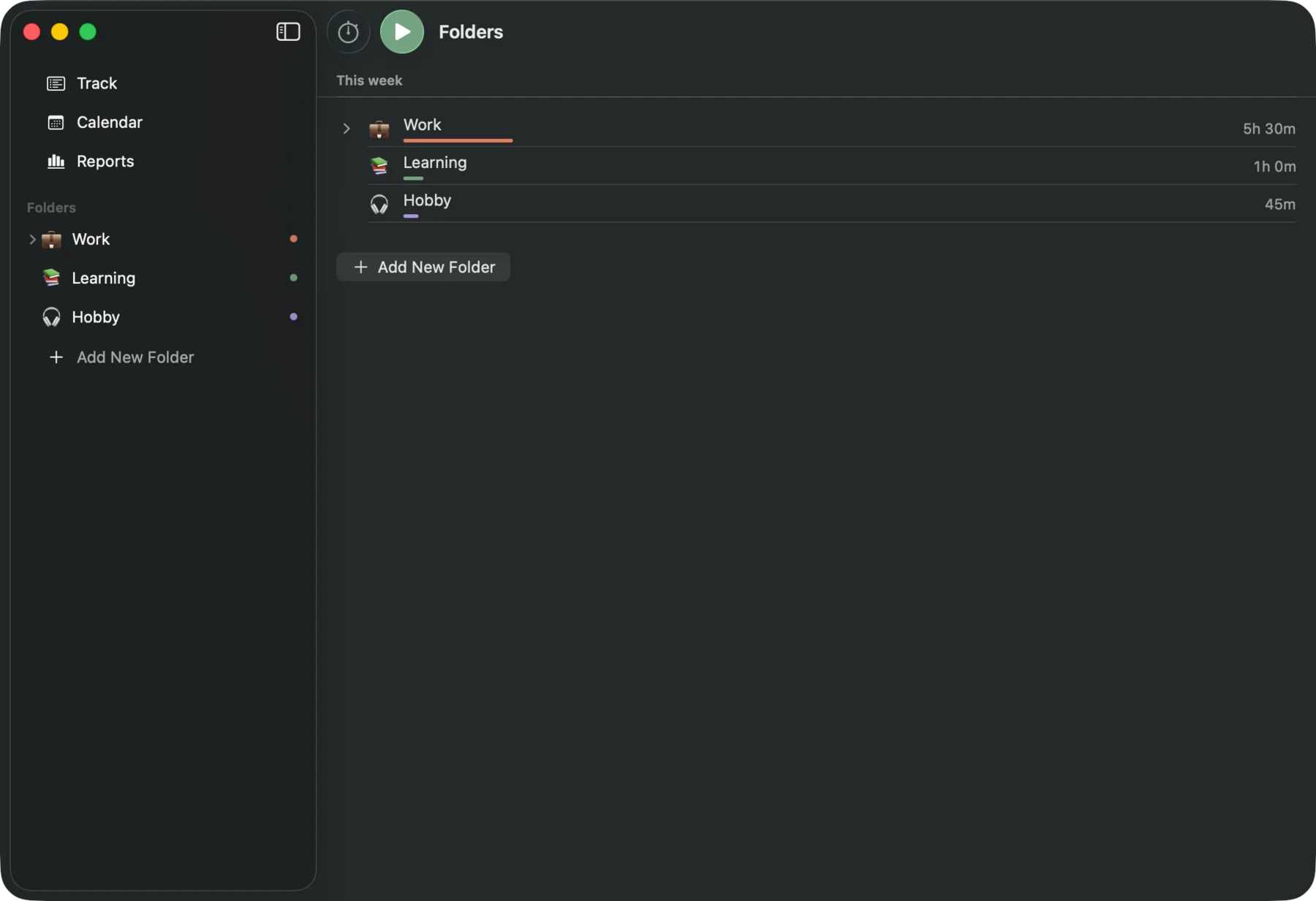This screenshot has height=901, width=1316.
Task: Click Add New Folder in sidebar
Action: coord(135,357)
